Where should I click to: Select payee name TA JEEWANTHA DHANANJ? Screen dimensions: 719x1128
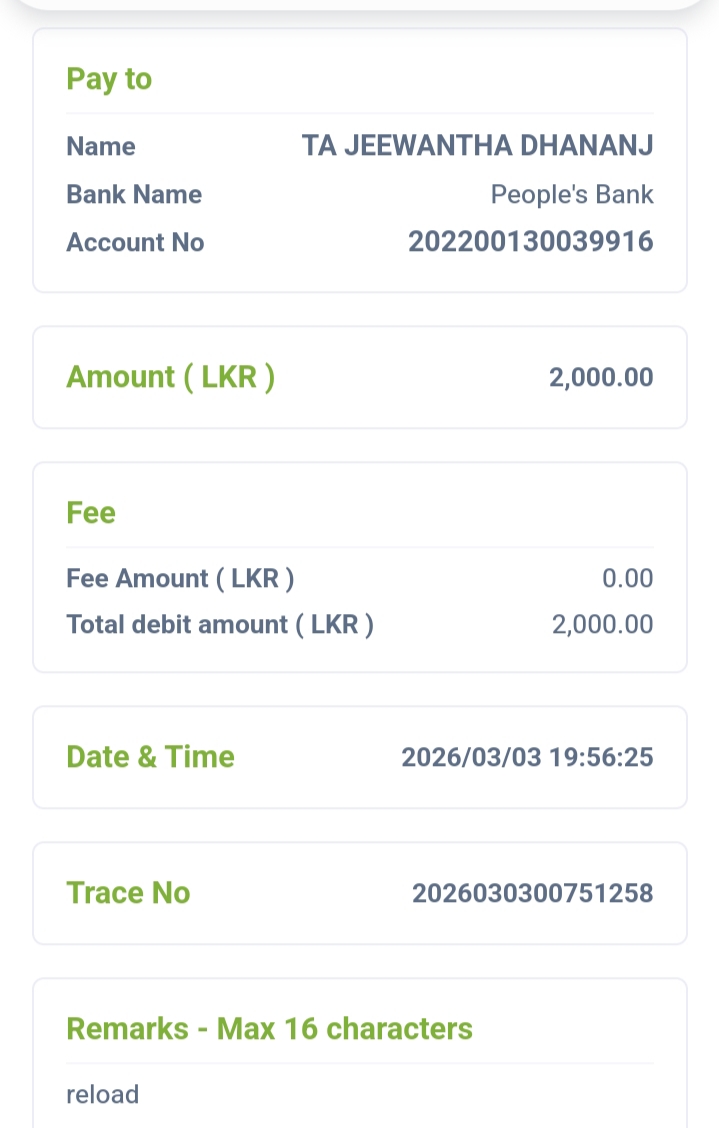point(477,146)
